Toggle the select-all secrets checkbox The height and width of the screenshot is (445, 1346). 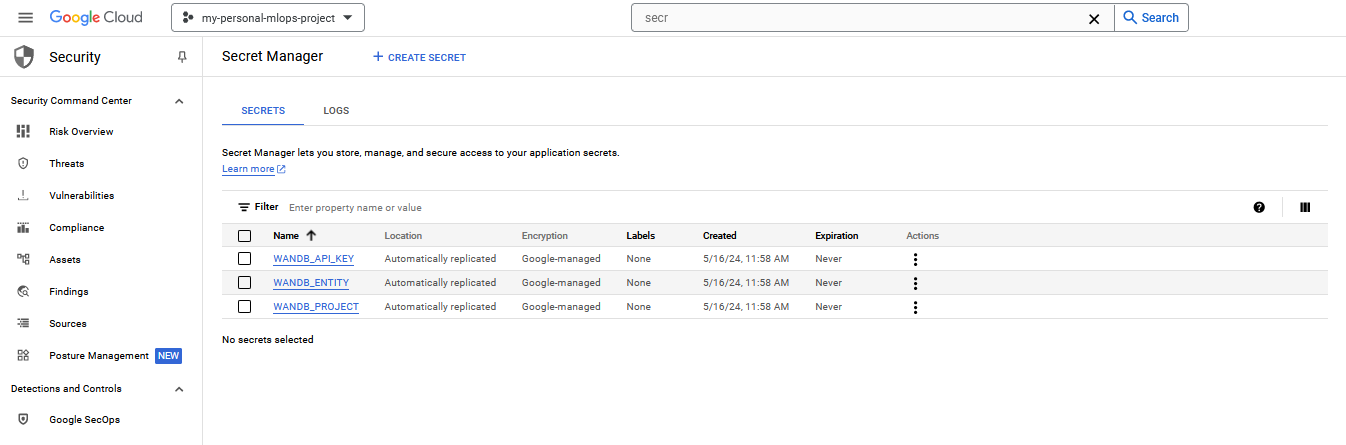(244, 236)
